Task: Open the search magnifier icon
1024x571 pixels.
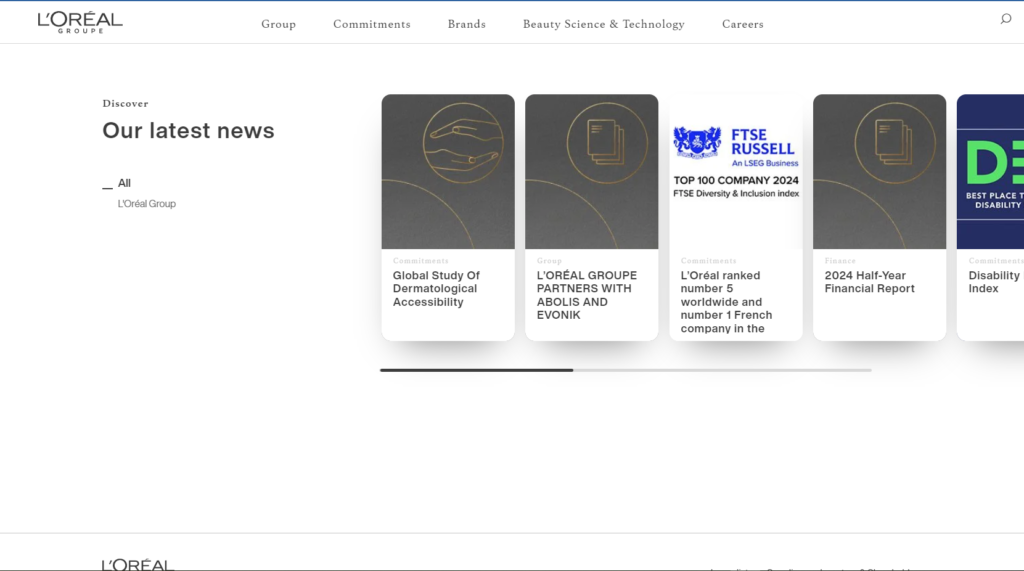Action: (x=1006, y=19)
